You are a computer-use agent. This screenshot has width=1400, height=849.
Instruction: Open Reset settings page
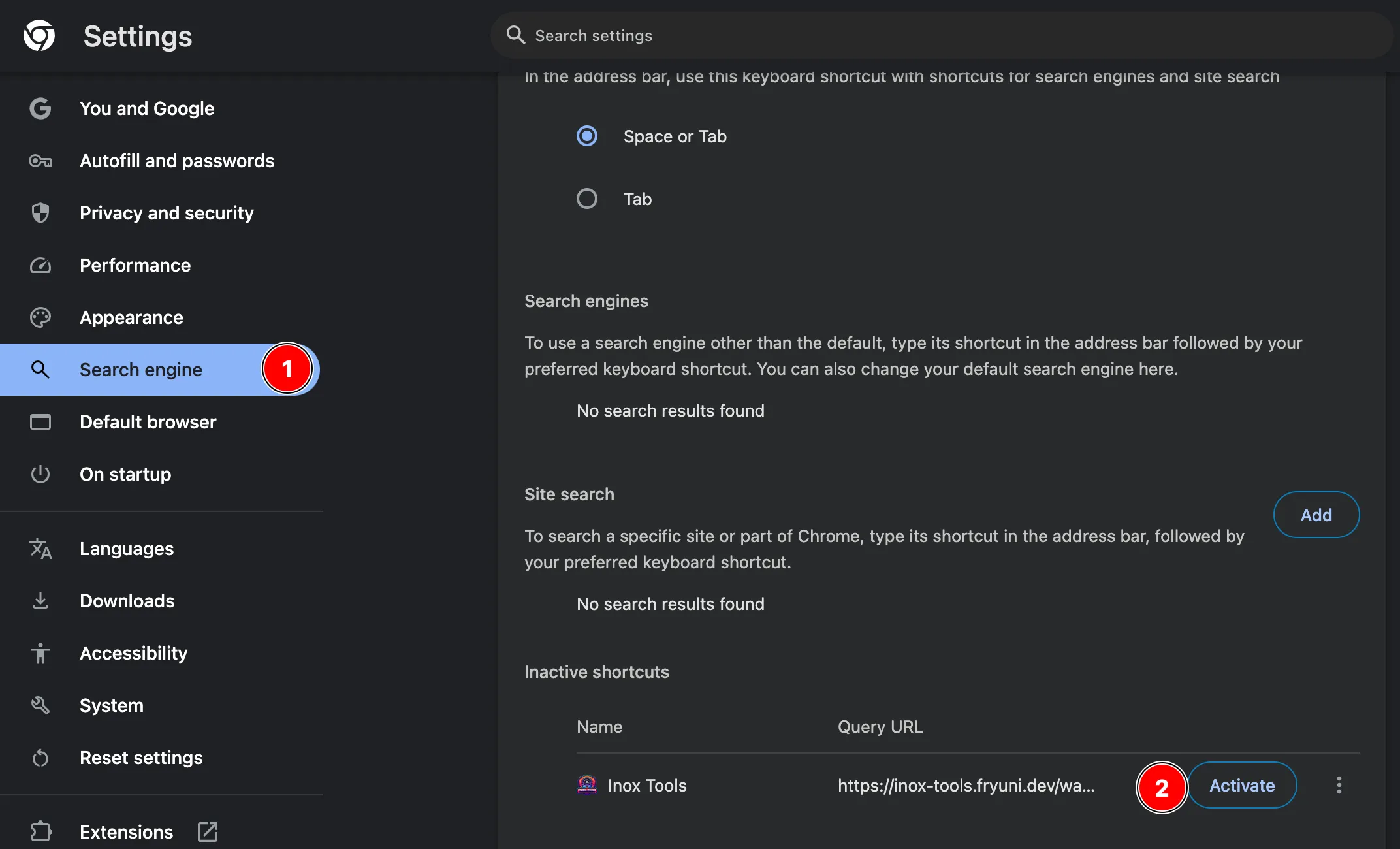[x=141, y=758]
